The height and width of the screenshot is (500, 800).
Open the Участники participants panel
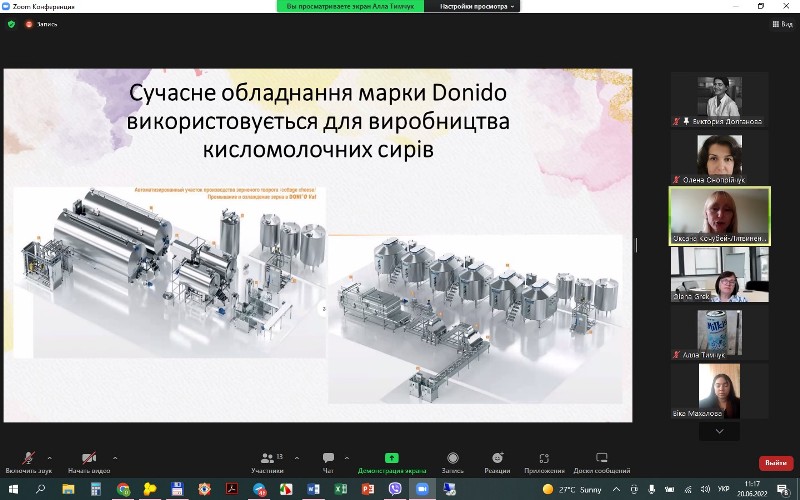[267, 459]
